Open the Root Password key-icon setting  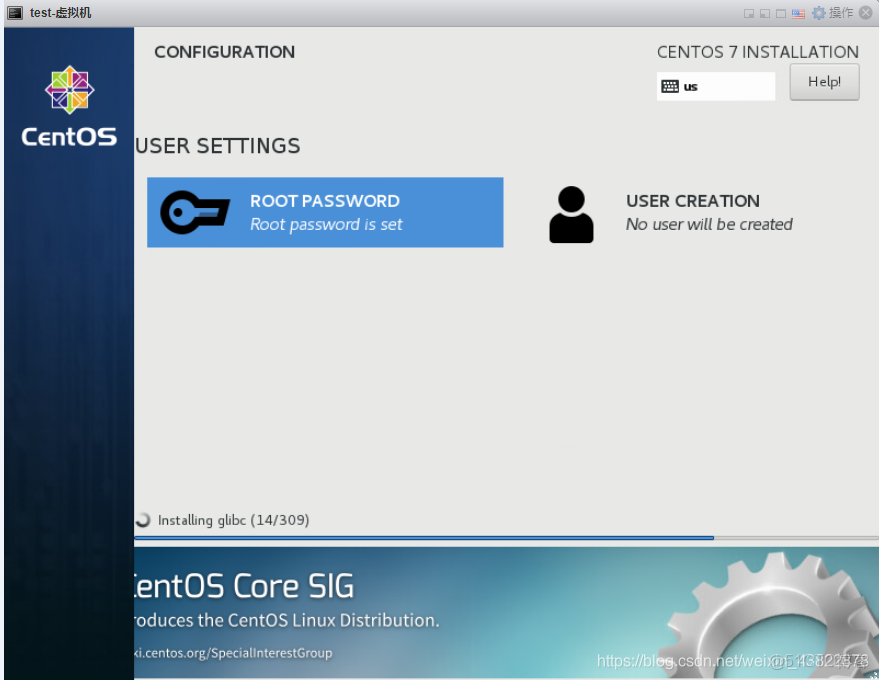pyautogui.click(x=325, y=212)
